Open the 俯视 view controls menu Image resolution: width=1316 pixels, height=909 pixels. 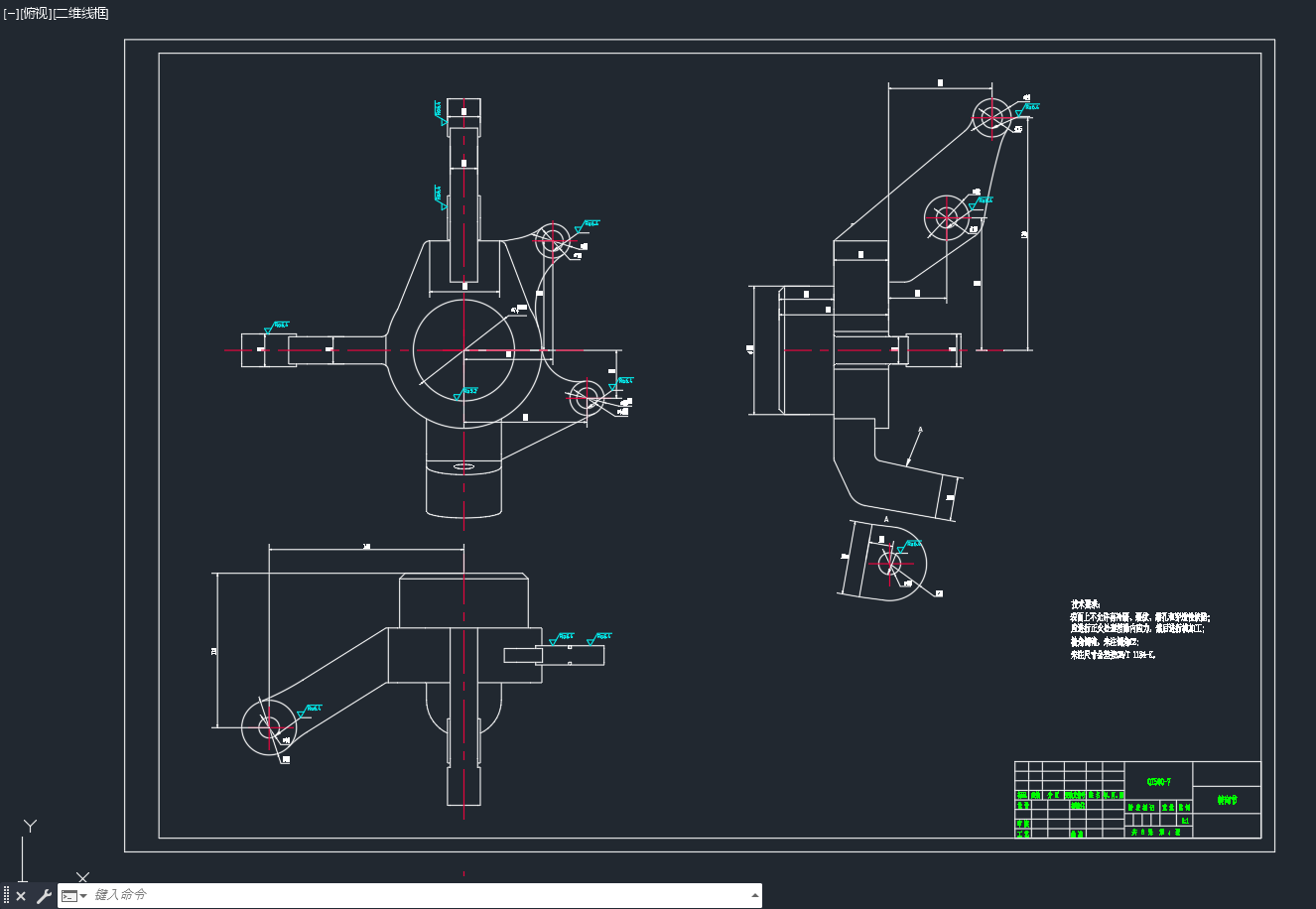(x=35, y=13)
